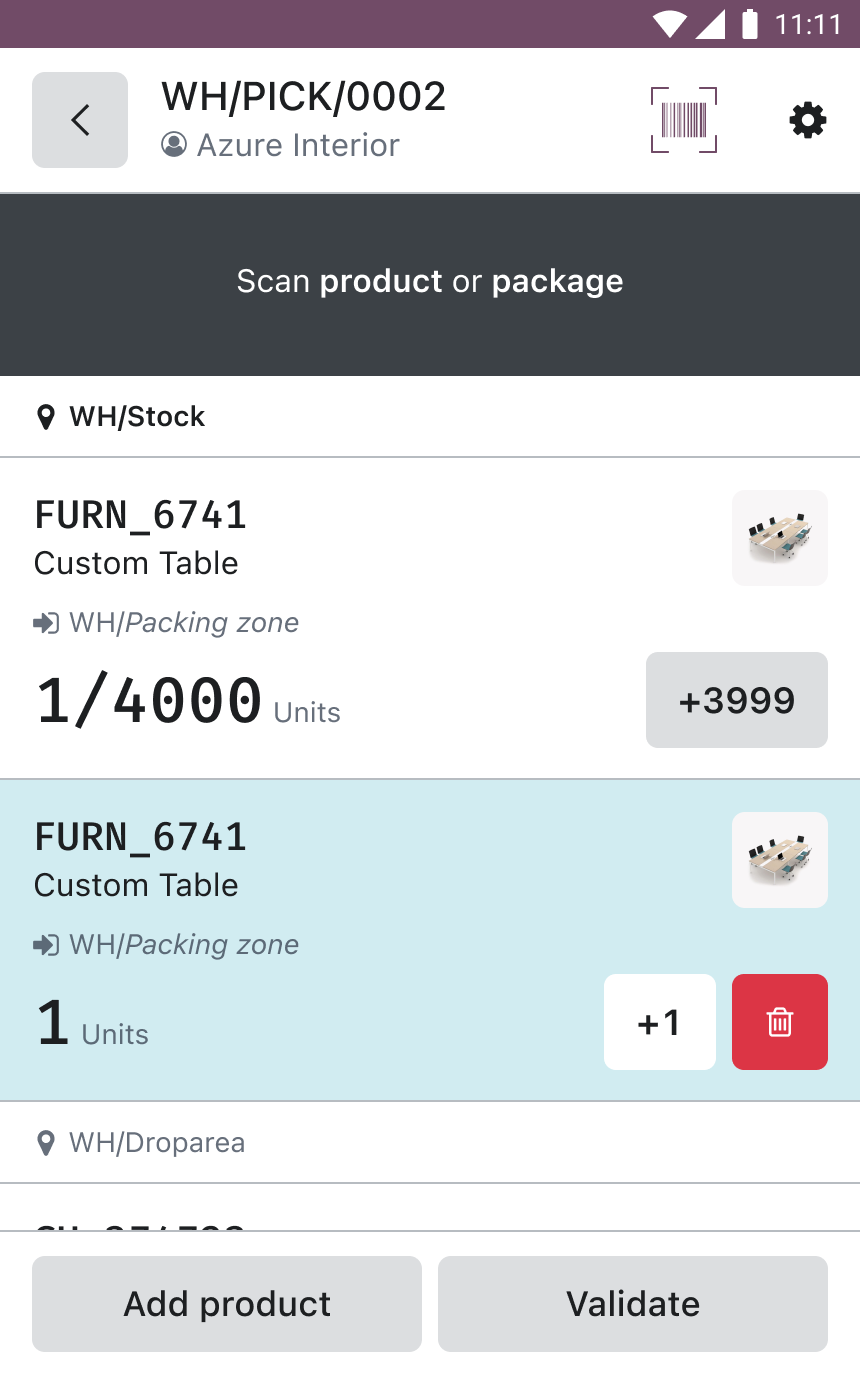Go back with the chevron arrow
The image size is (860, 1376).
tap(79, 119)
